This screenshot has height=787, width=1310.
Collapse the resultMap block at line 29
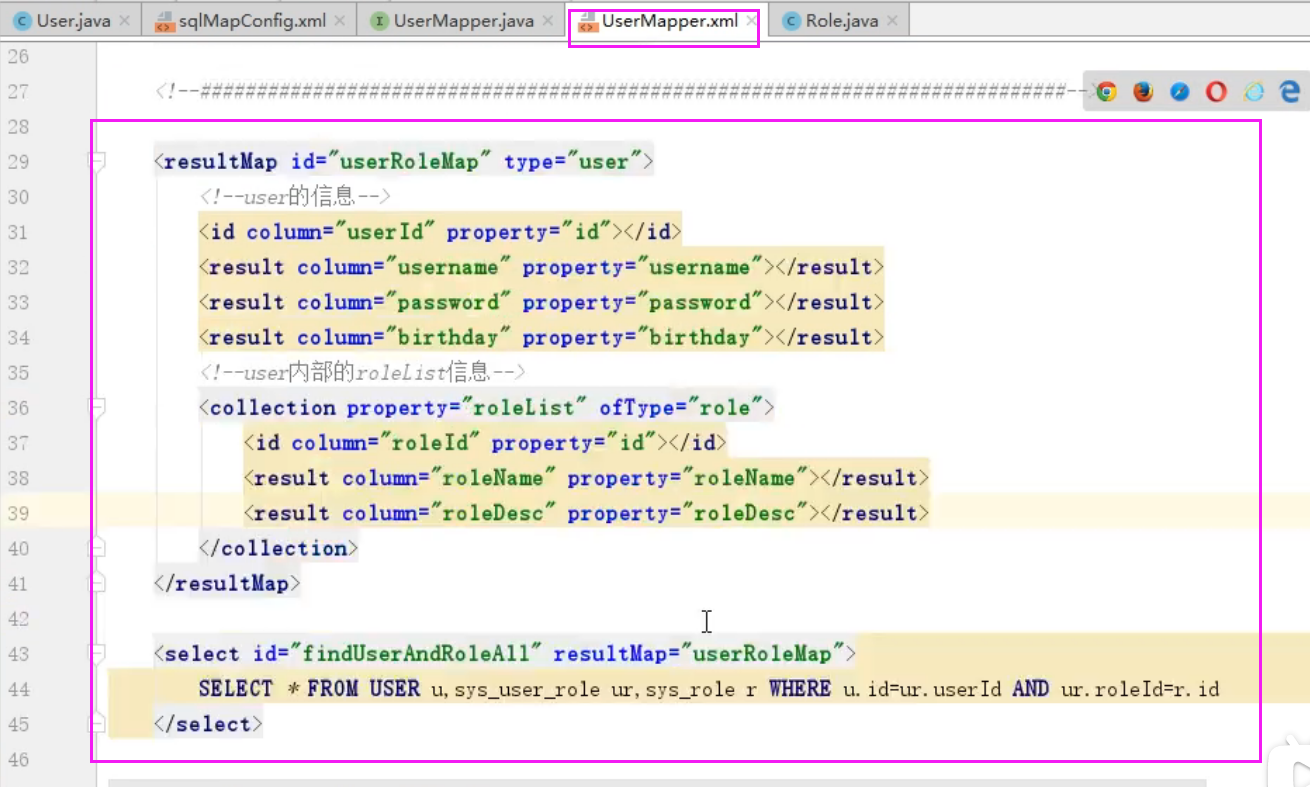pos(98,161)
